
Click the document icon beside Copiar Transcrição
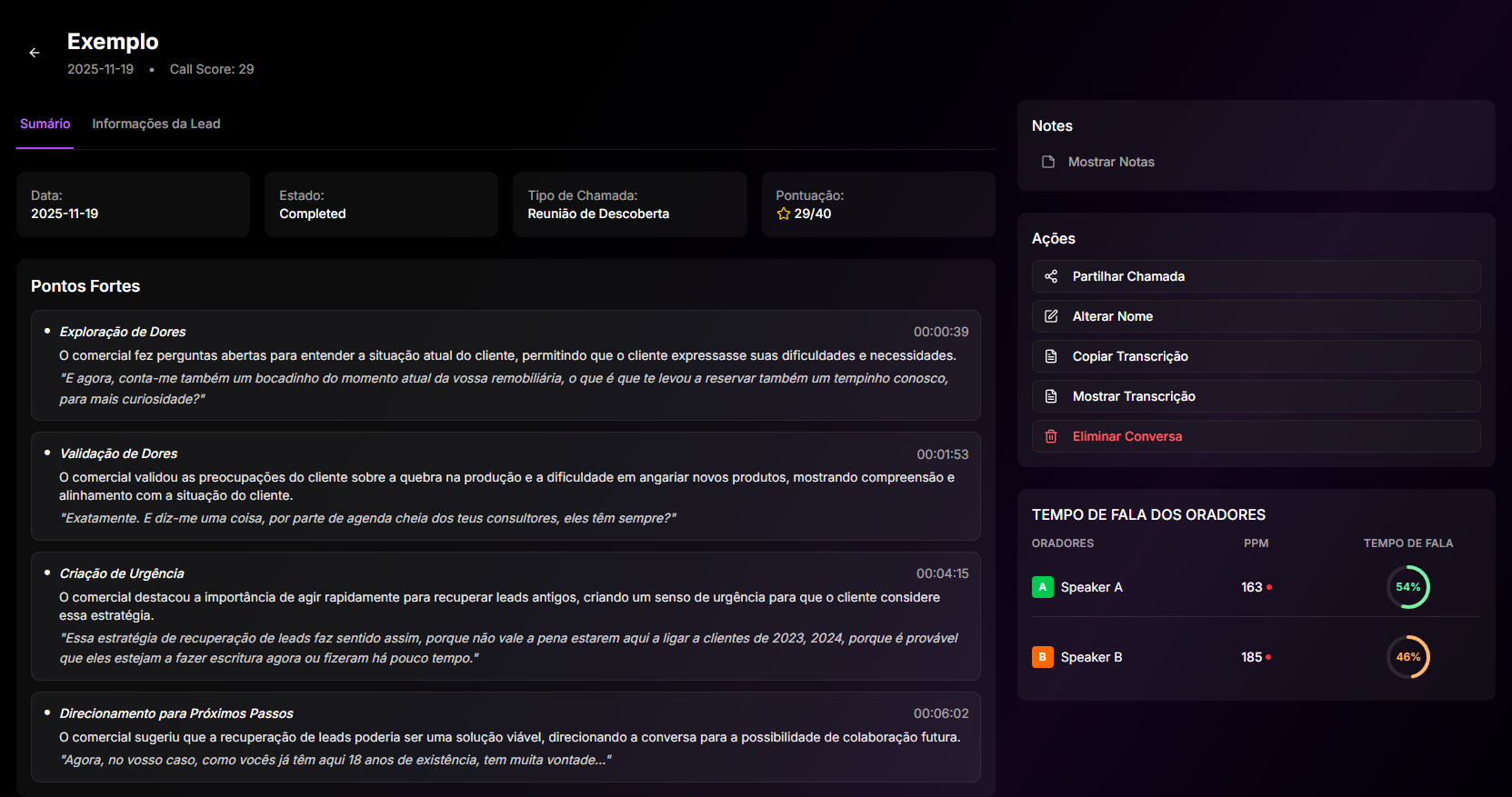(1051, 356)
